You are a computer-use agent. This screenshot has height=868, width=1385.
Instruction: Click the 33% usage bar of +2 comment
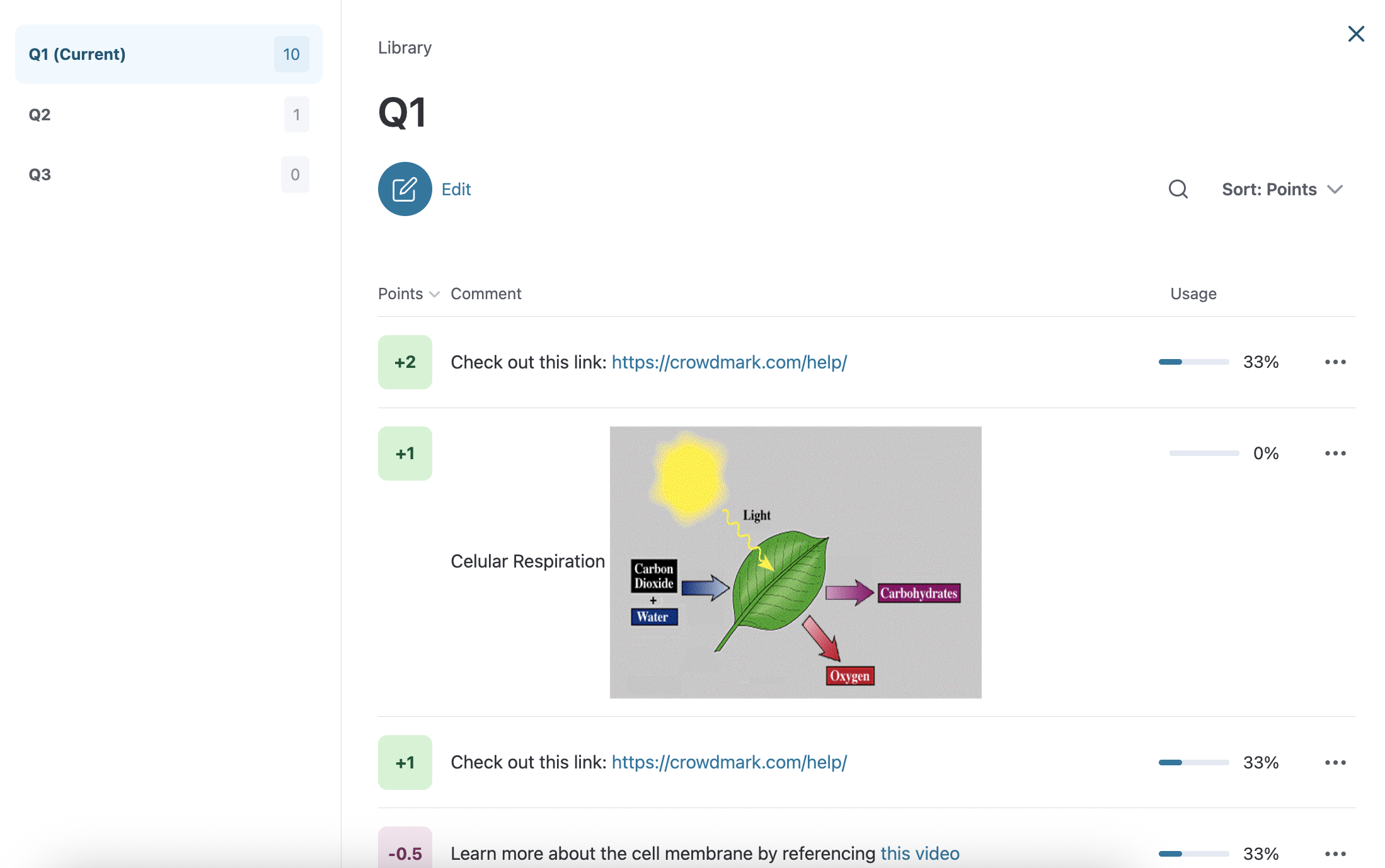(1193, 362)
